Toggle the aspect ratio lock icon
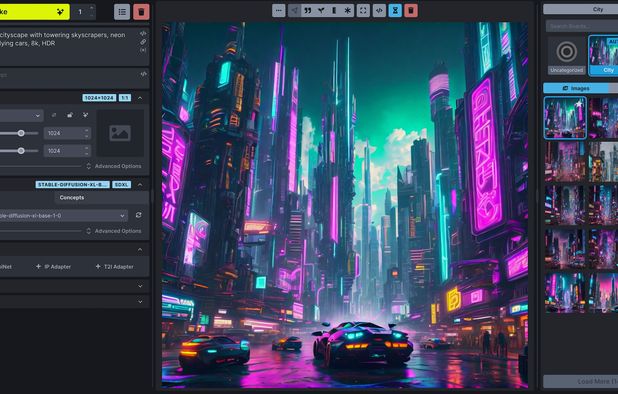This screenshot has width=618, height=394. pos(70,115)
